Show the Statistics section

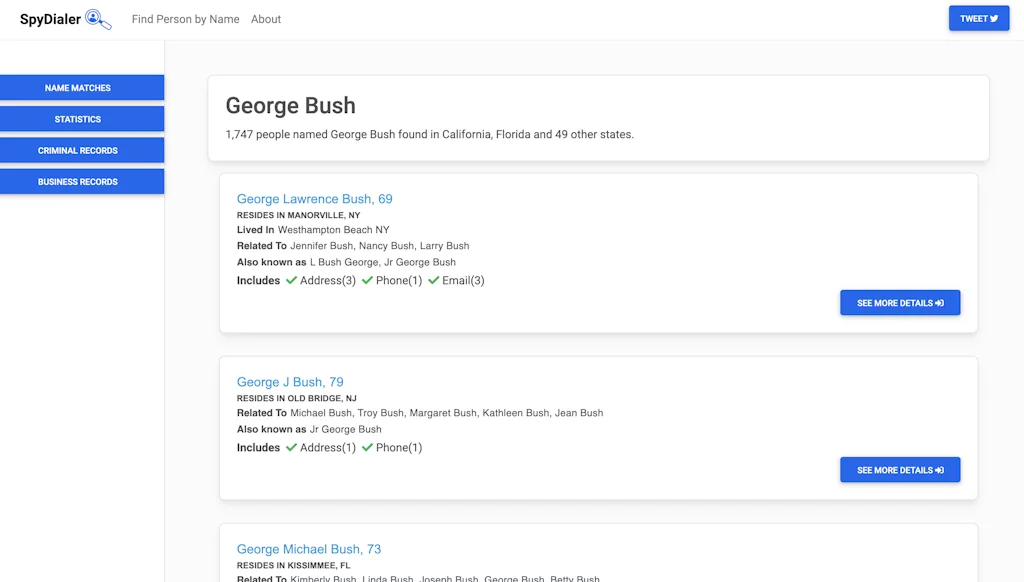click(x=78, y=119)
